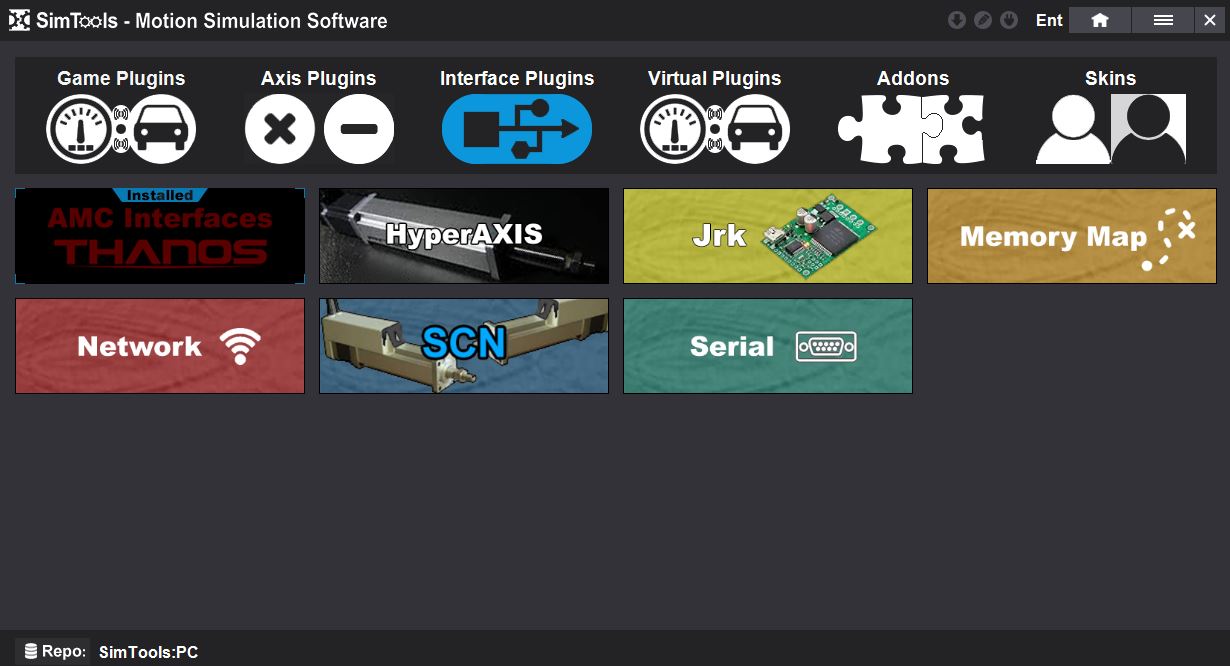
Task: Click the pencil edit icon in title bar
Action: (x=983, y=20)
